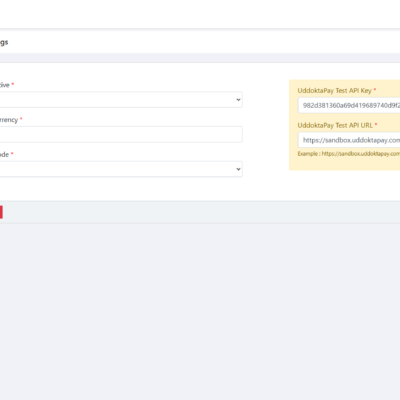The image size is (400, 400).
Task: Click the red button at the bottom left
Action: (1, 212)
